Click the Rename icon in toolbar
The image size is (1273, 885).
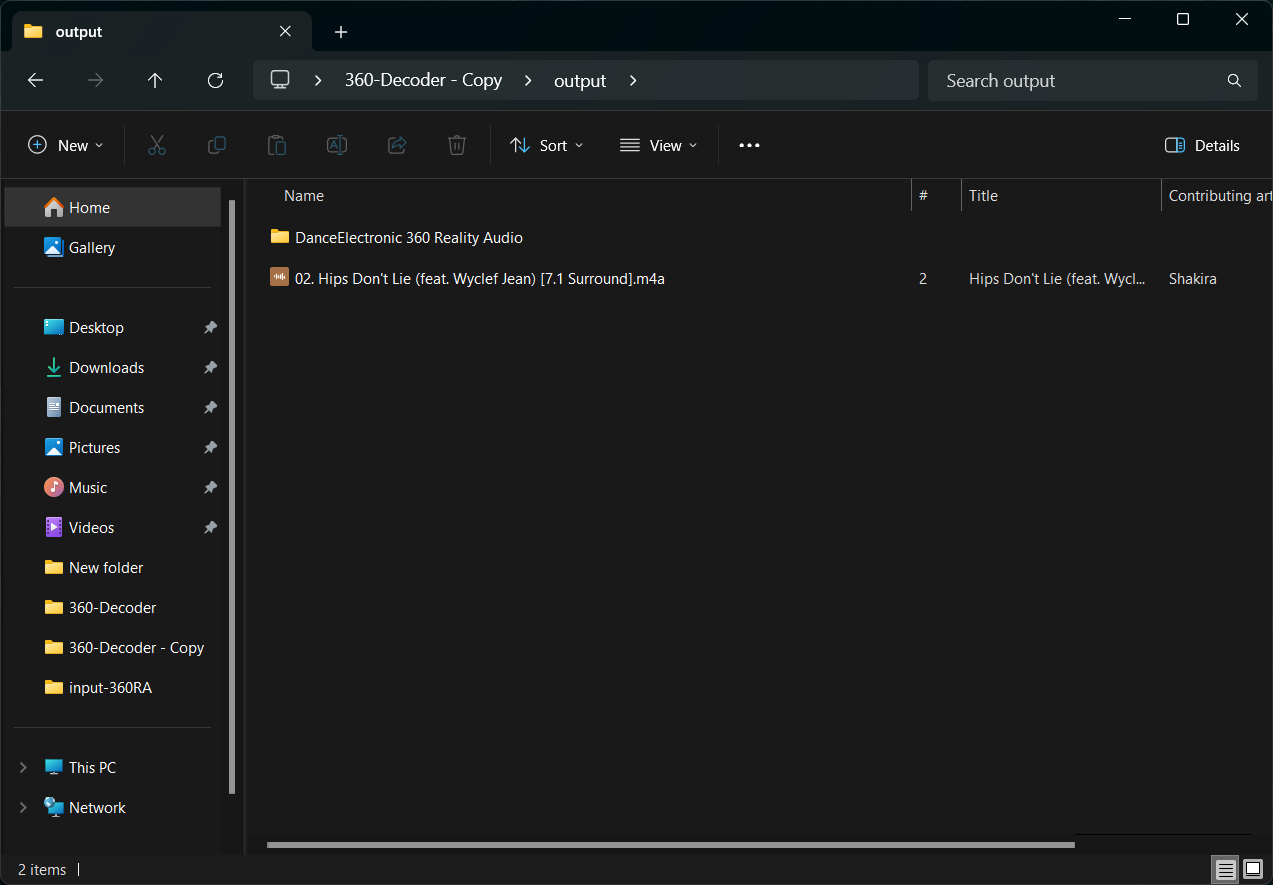pyautogui.click(x=337, y=145)
